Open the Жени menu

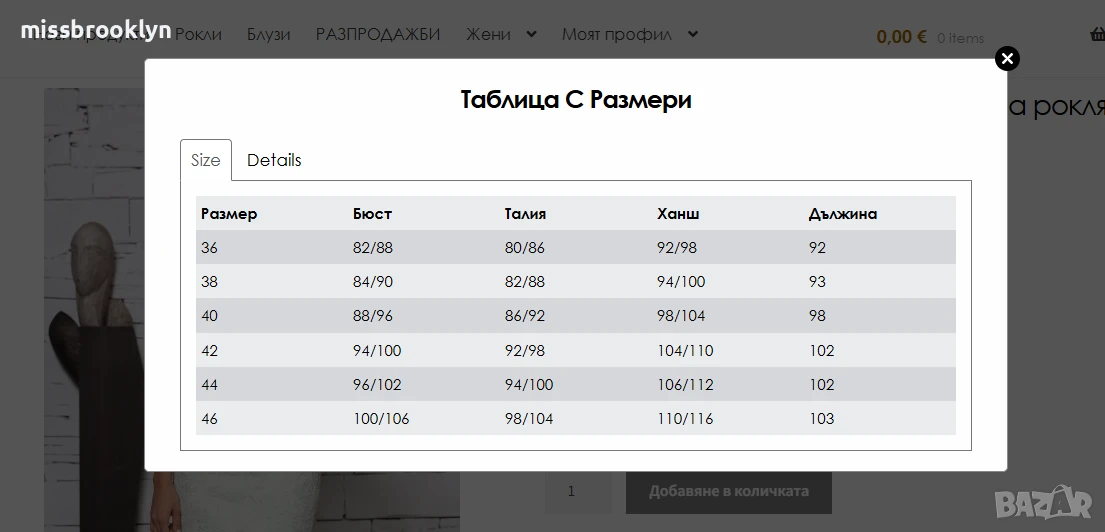coord(488,34)
